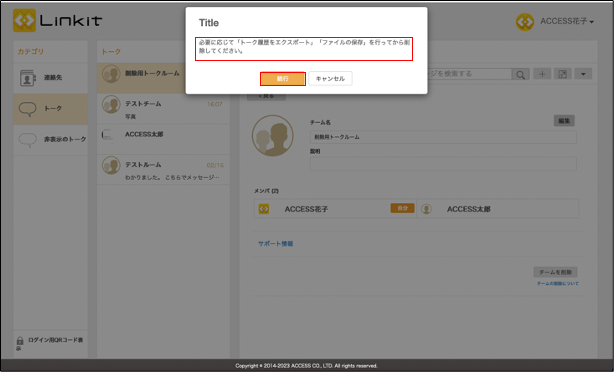Click the 戻る back button
This screenshot has height=372, width=614.
(266, 96)
